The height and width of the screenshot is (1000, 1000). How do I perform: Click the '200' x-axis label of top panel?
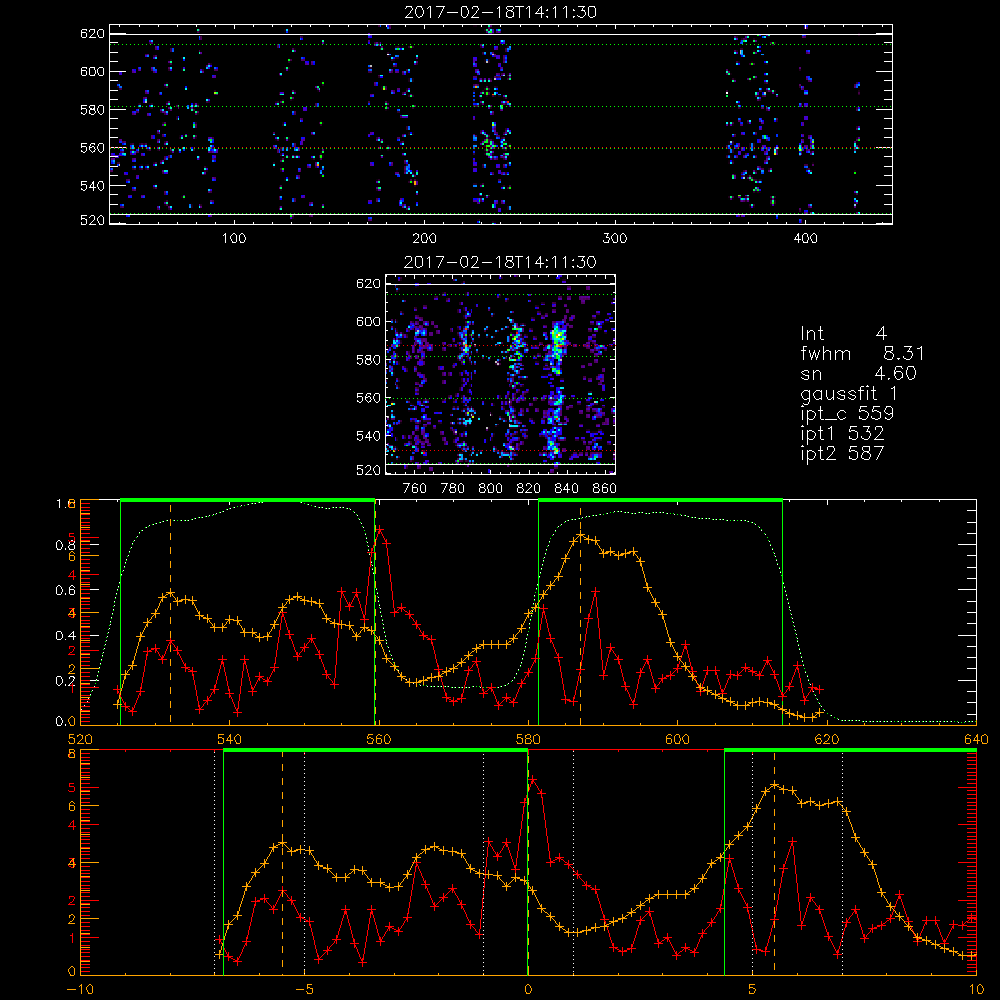pyautogui.click(x=424, y=239)
